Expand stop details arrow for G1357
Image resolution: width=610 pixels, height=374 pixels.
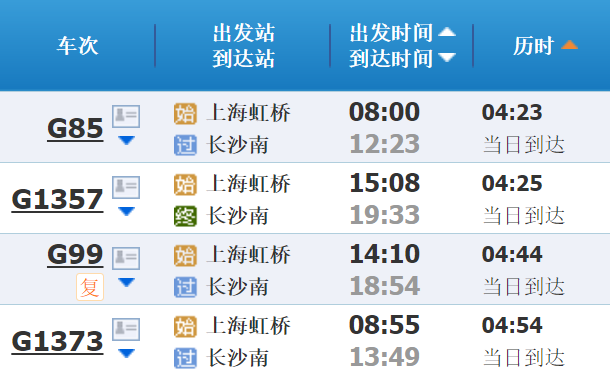pyautogui.click(x=126, y=211)
